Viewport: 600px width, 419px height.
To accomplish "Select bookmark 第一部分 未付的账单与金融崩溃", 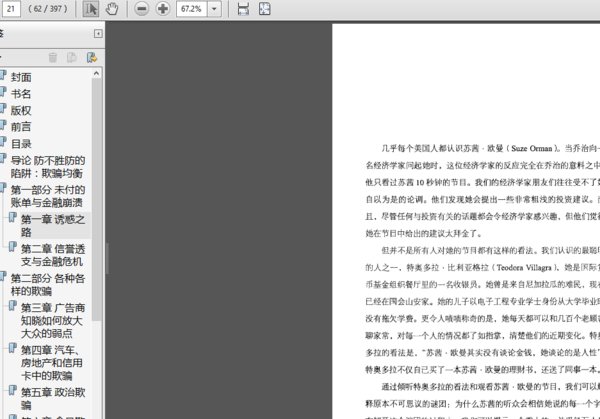I will pos(48,196).
